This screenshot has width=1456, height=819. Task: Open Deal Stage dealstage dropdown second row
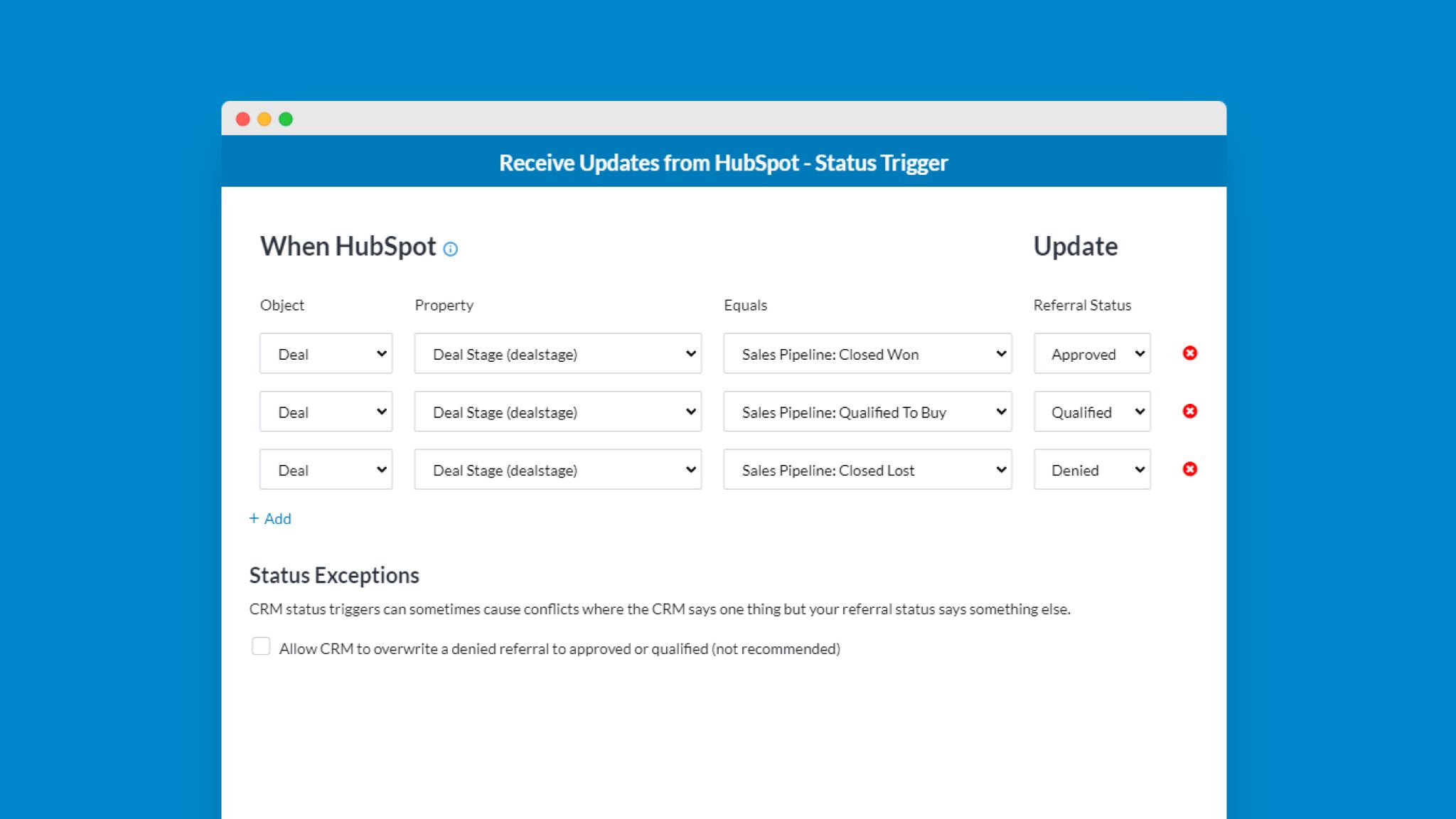coord(558,411)
